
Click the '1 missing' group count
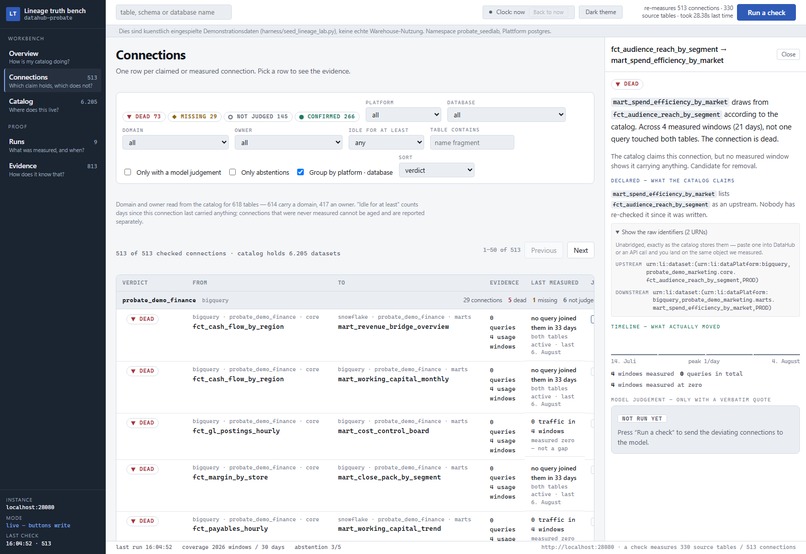544,300
